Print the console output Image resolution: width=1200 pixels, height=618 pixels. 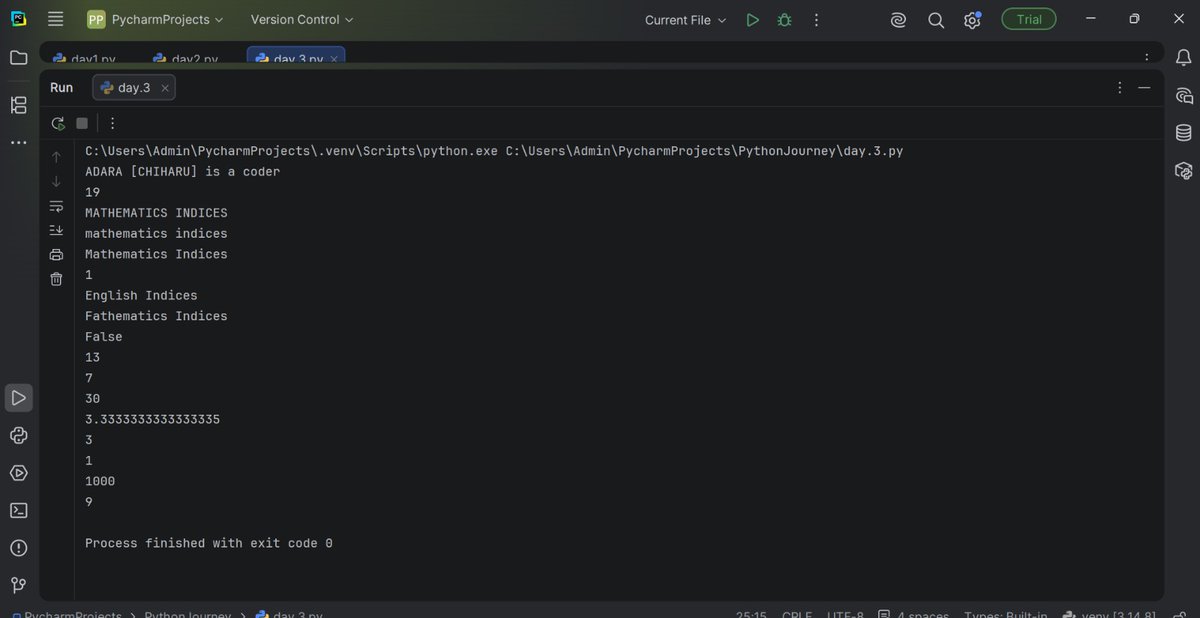point(56,255)
